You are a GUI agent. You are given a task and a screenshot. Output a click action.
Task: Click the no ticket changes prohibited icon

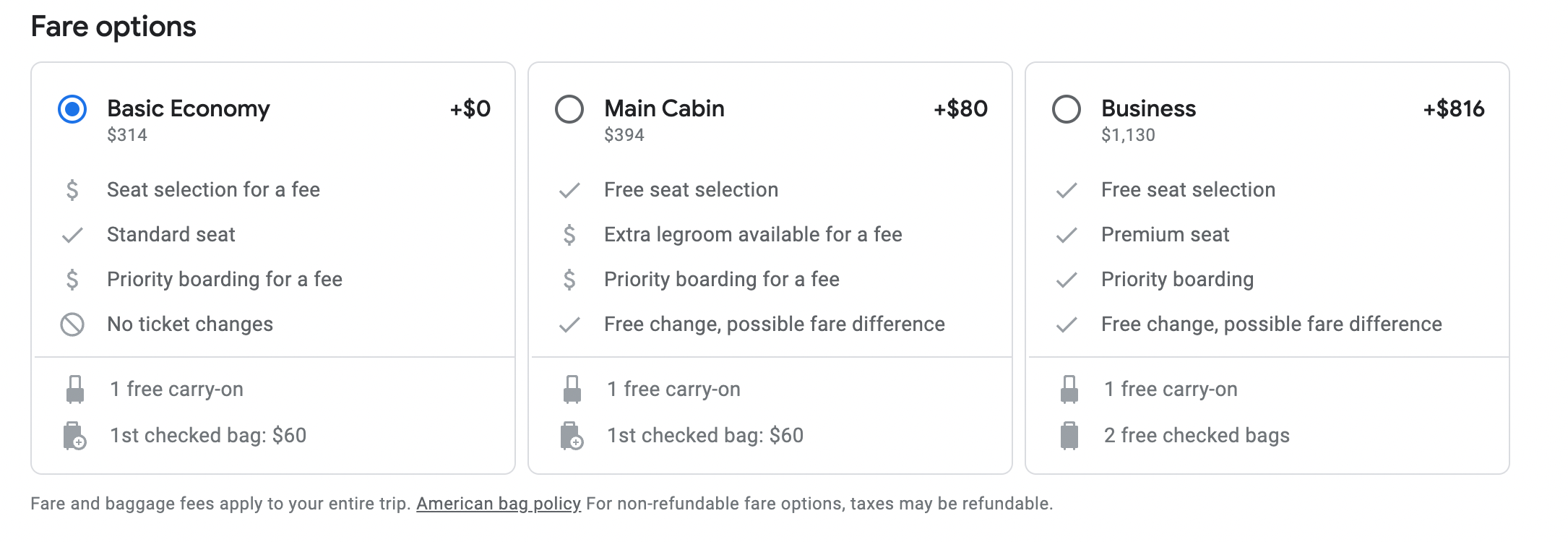[72, 324]
